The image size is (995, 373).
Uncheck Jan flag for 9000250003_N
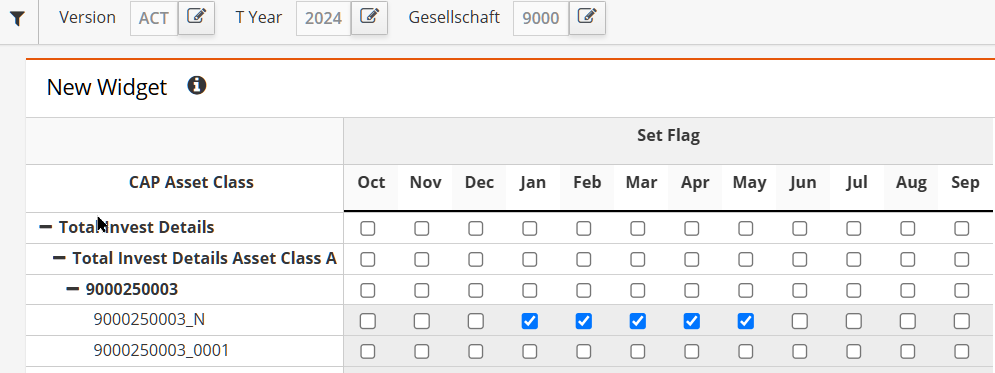530,322
